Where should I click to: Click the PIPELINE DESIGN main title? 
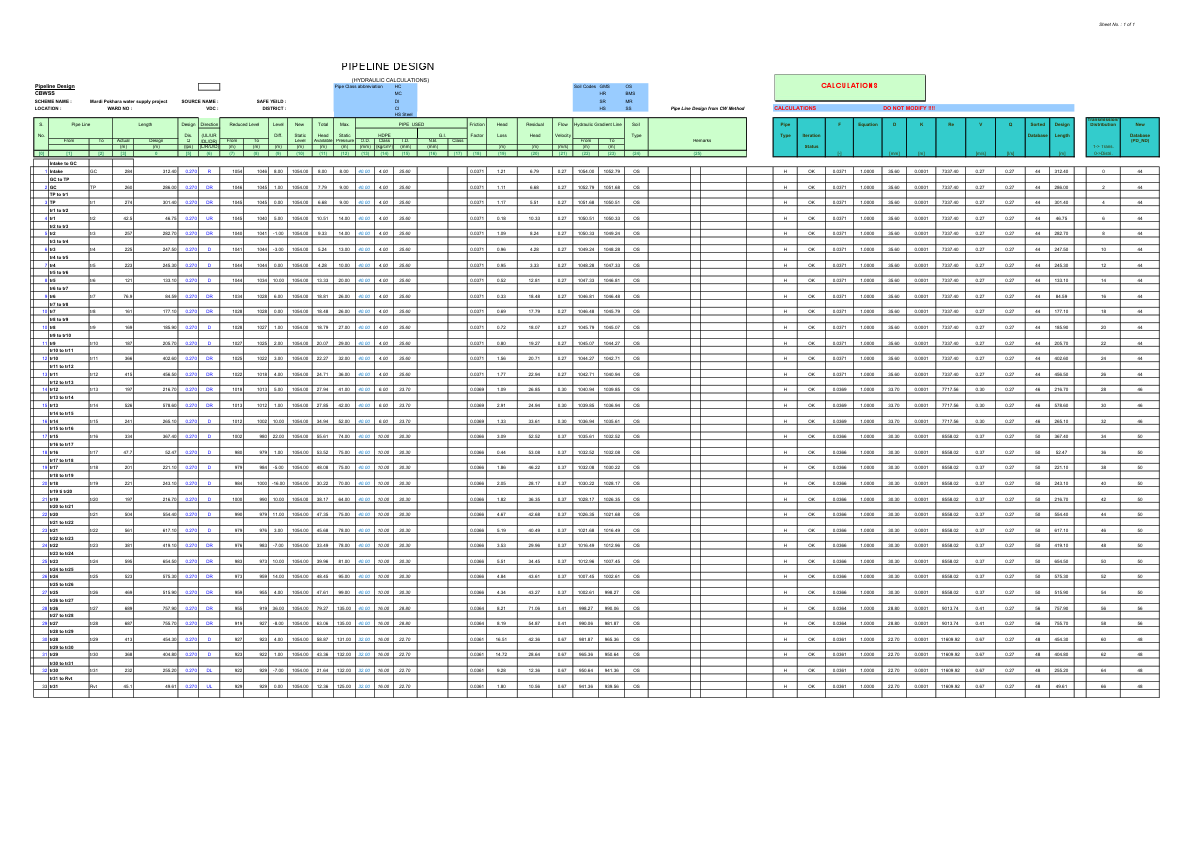(x=387, y=67)
